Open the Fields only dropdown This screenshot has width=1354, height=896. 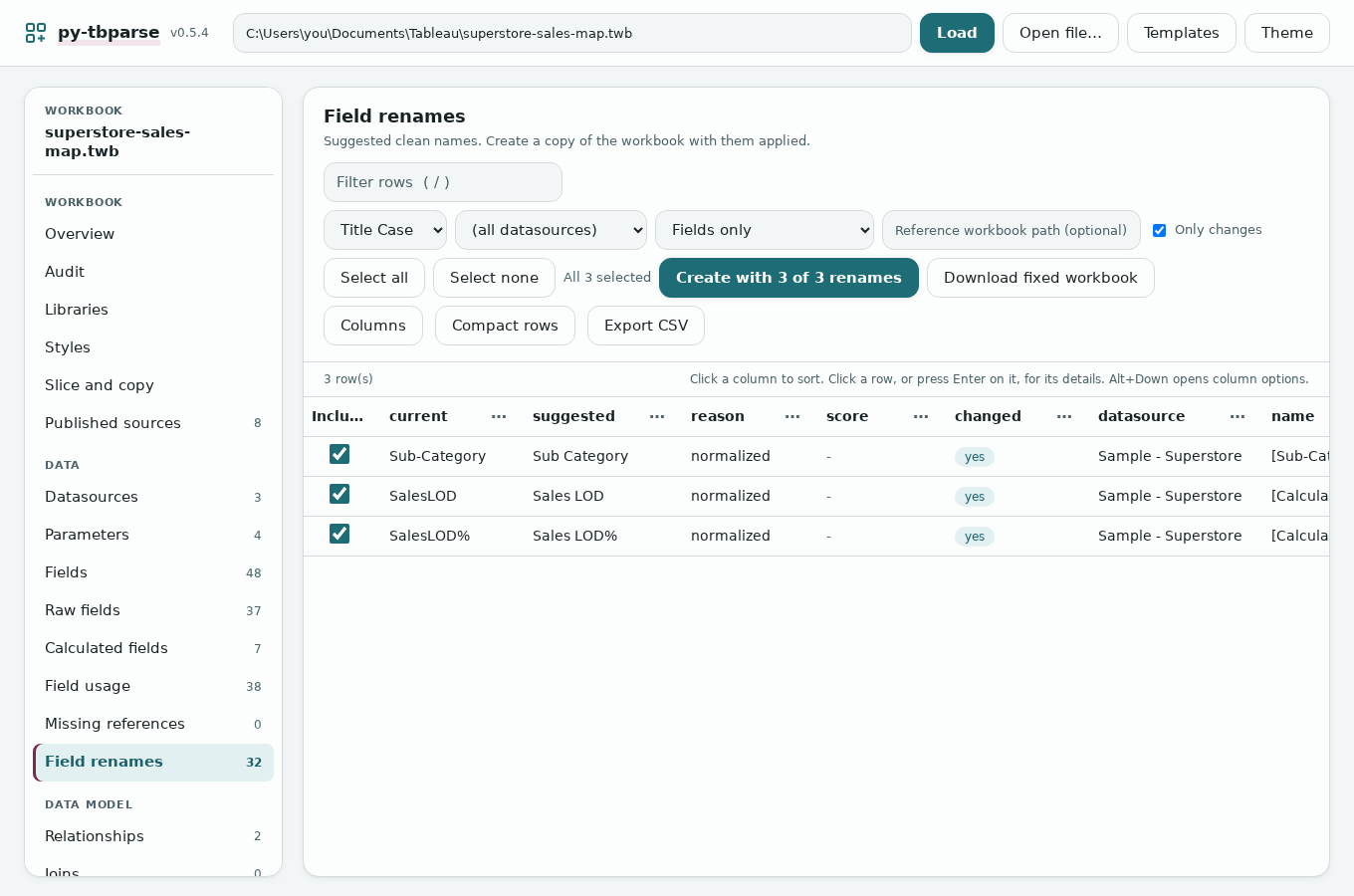(765, 230)
